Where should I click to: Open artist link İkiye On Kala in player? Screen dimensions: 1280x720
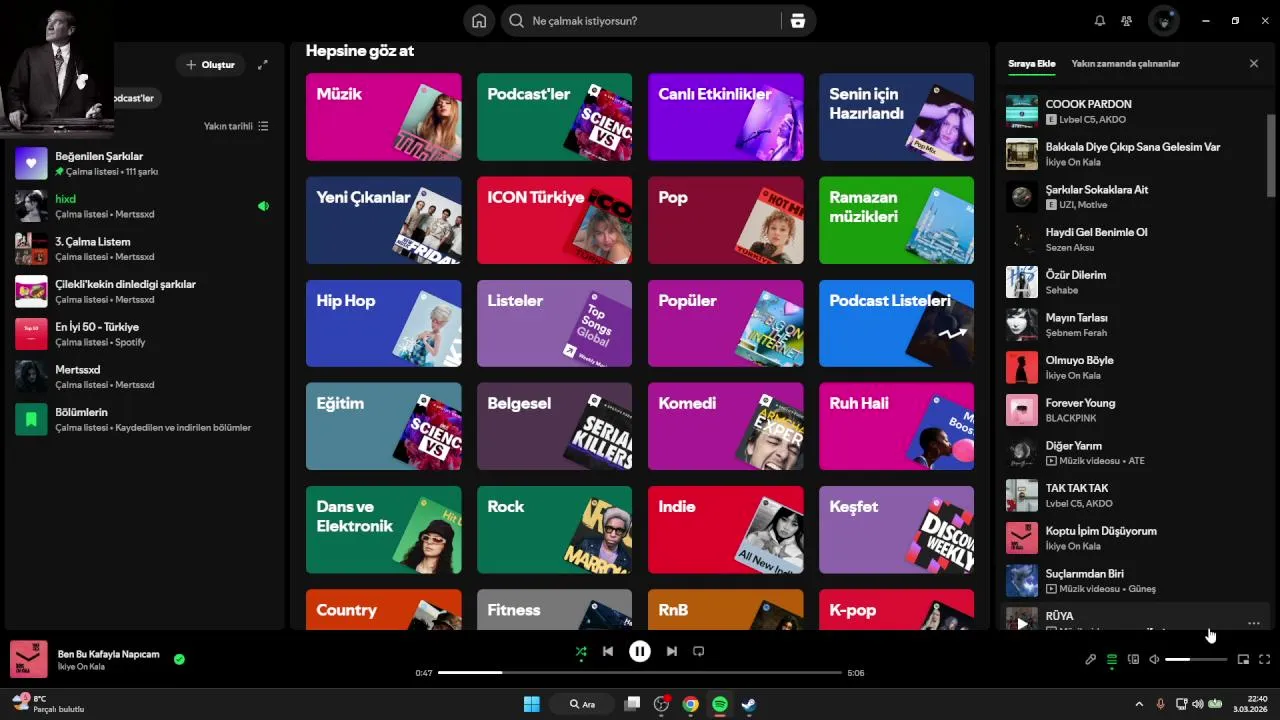coord(81,667)
